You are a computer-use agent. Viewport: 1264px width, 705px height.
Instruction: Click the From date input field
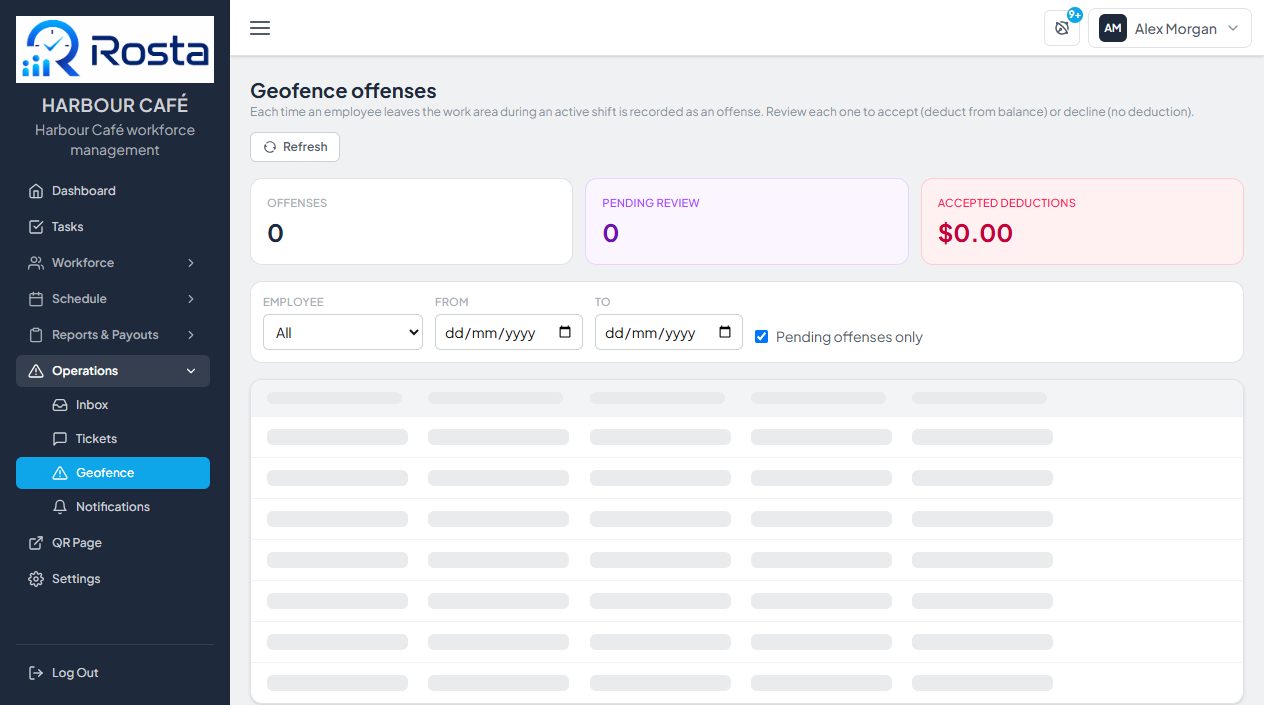pos(509,332)
